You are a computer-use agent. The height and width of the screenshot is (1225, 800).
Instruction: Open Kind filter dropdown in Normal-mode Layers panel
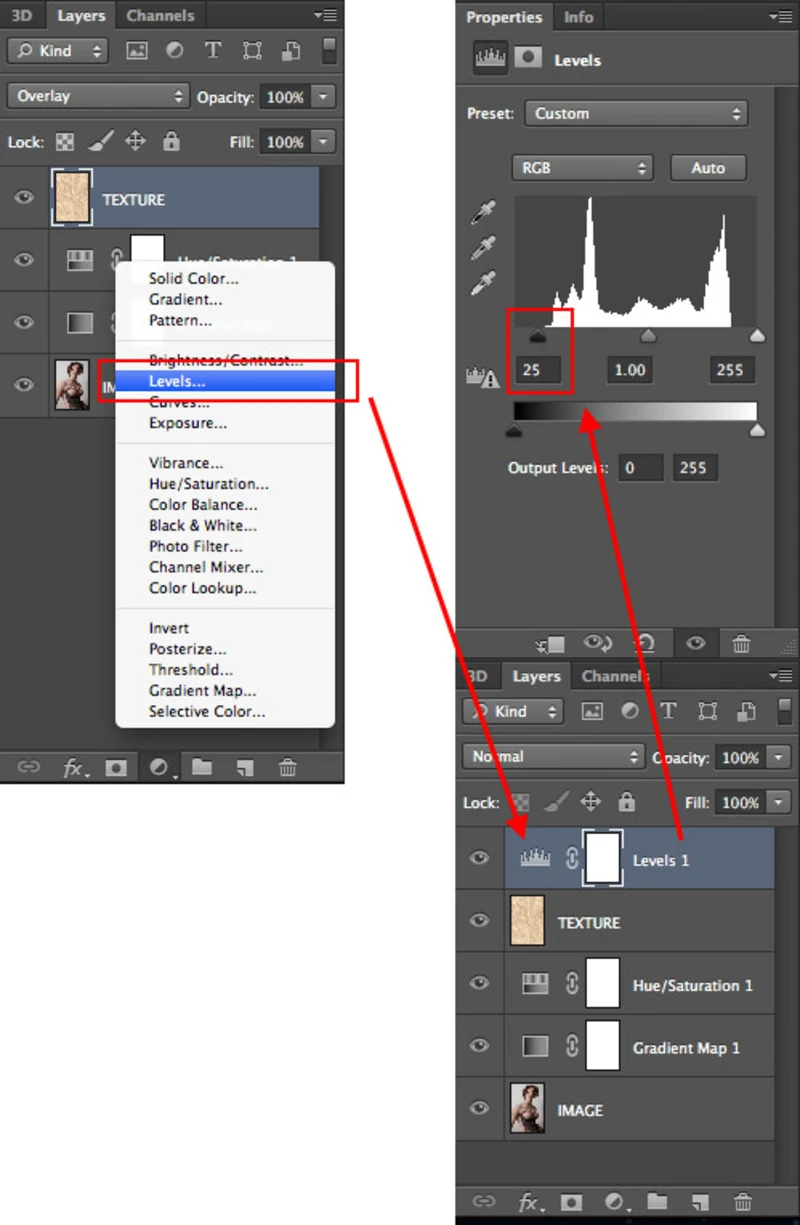tap(512, 711)
